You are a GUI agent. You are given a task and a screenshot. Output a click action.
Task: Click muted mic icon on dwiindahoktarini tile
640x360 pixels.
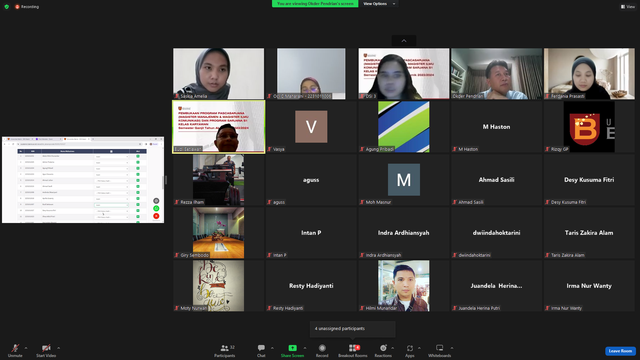point(455,255)
